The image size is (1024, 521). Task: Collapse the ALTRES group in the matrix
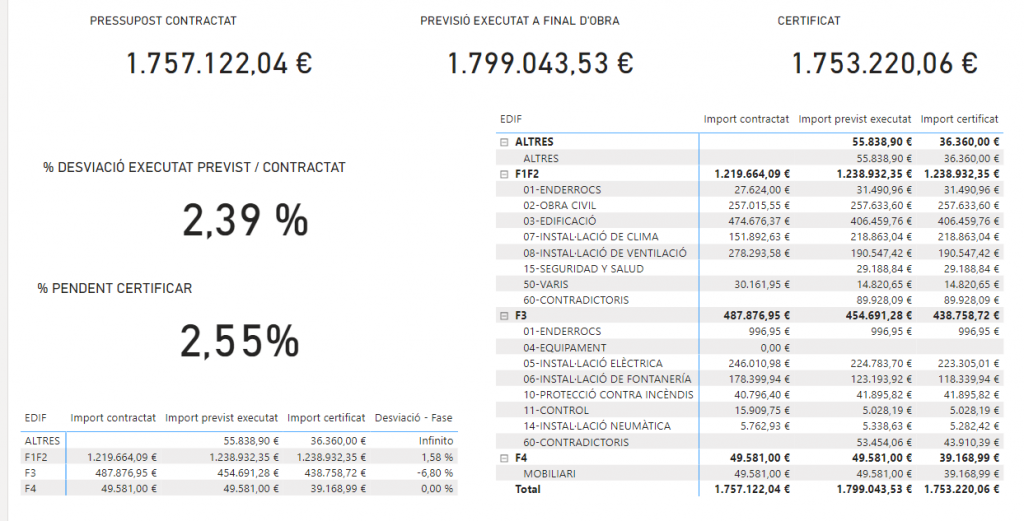coord(505,142)
